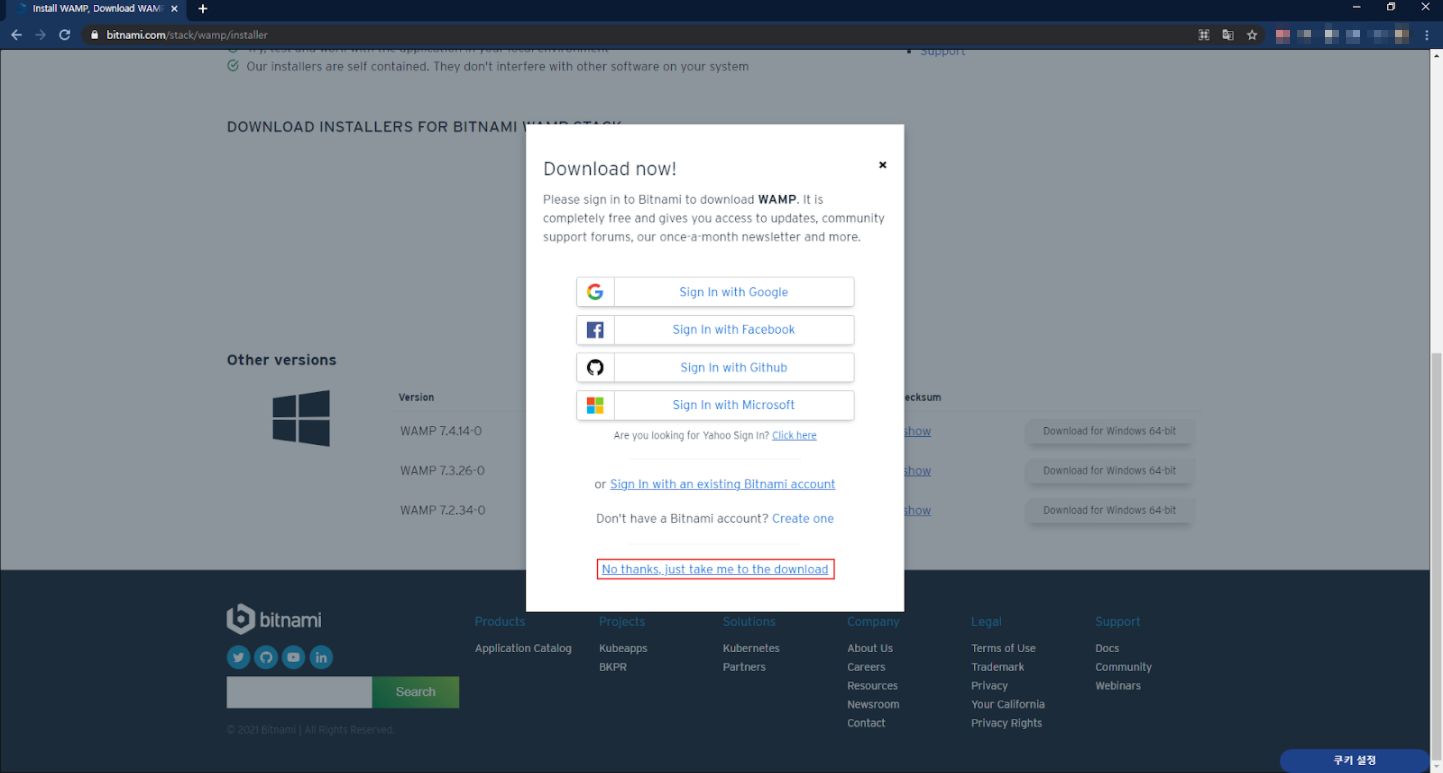Click the Google logo icon
This screenshot has height=773, width=1443.
tap(595, 292)
